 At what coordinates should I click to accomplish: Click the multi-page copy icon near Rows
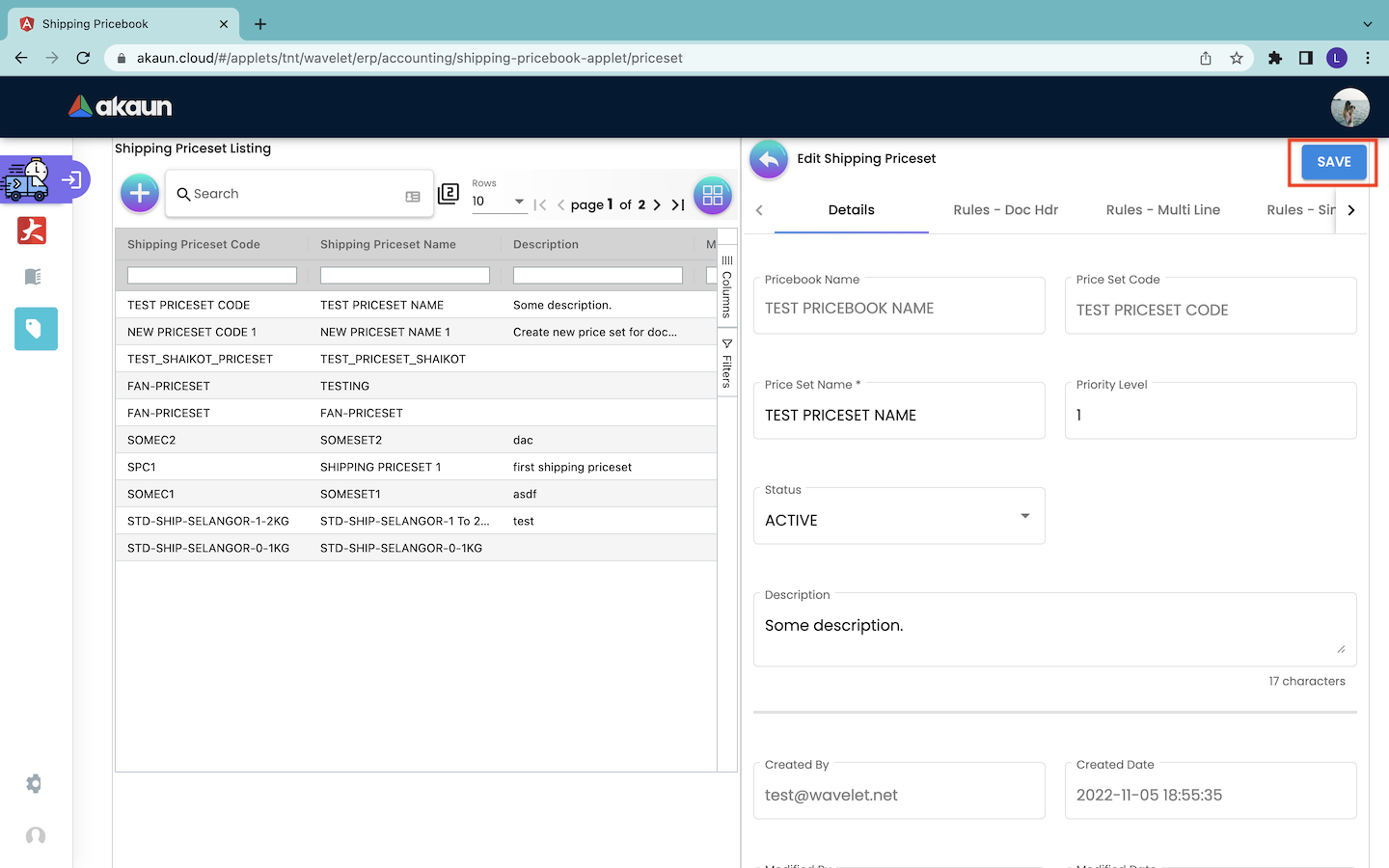(x=449, y=194)
